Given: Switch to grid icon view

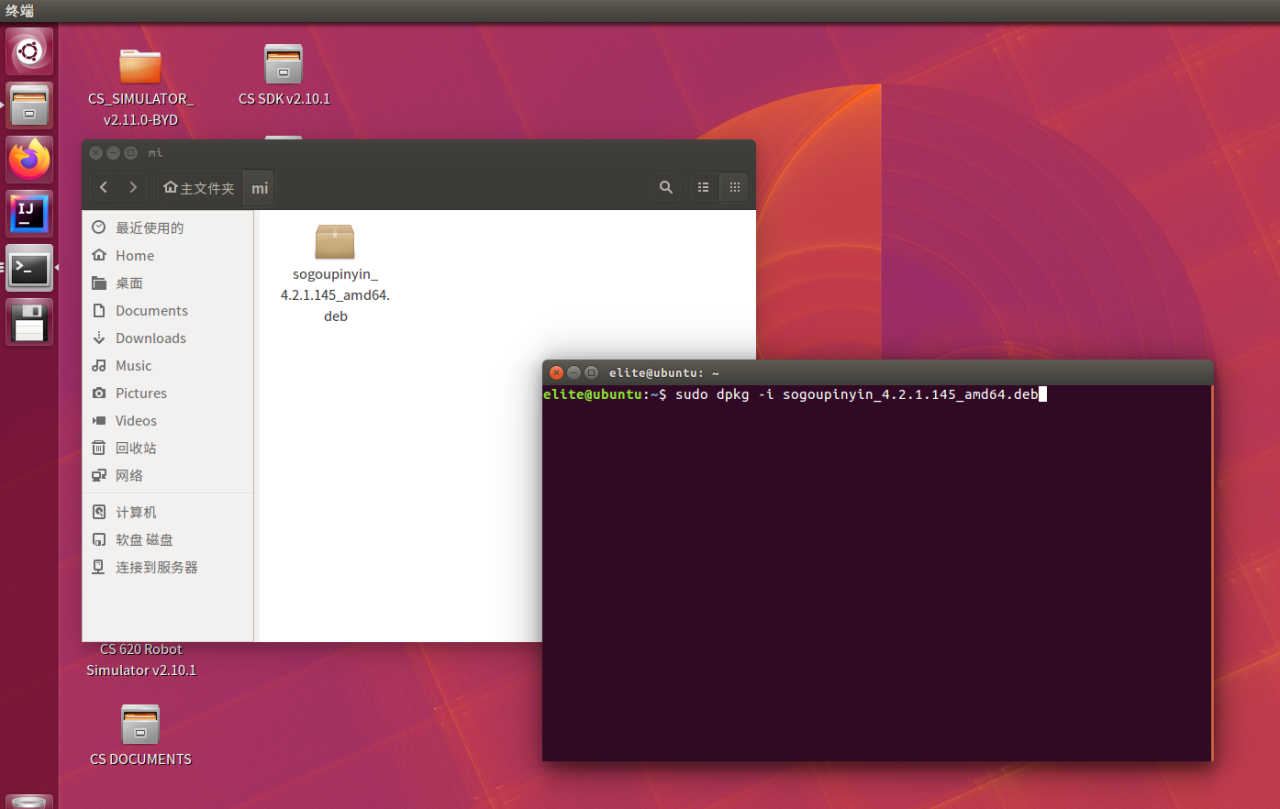Looking at the screenshot, I should (x=735, y=187).
